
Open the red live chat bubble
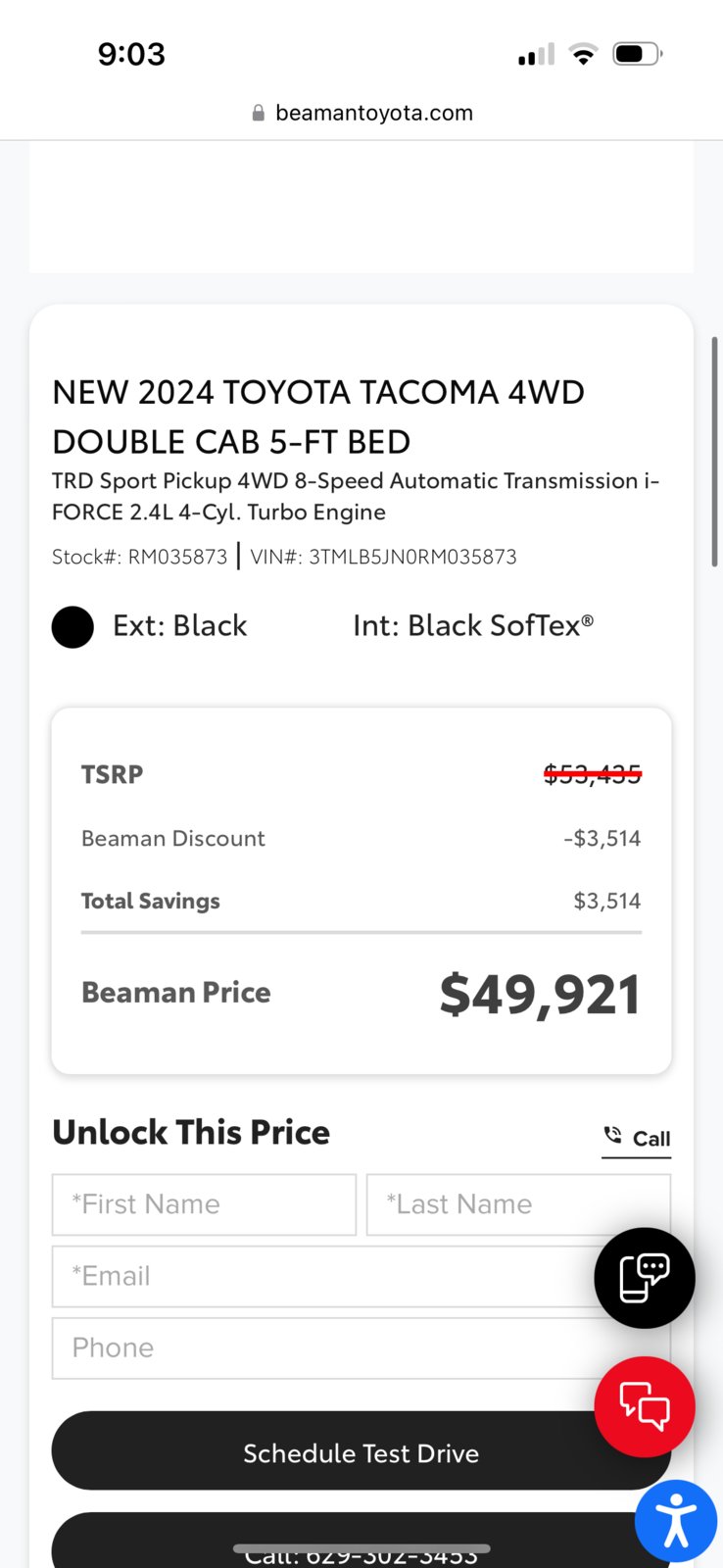point(645,1406)
